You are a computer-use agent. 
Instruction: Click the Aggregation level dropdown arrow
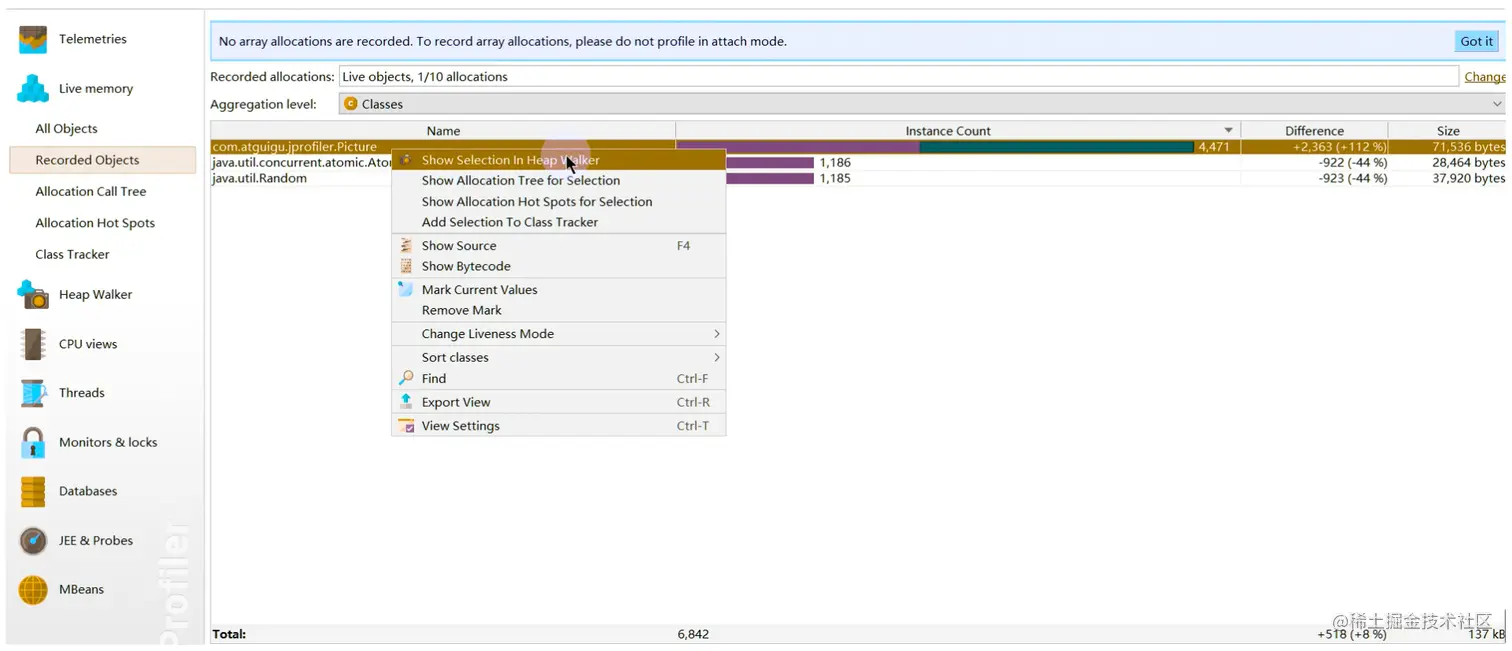point(1497,104)
